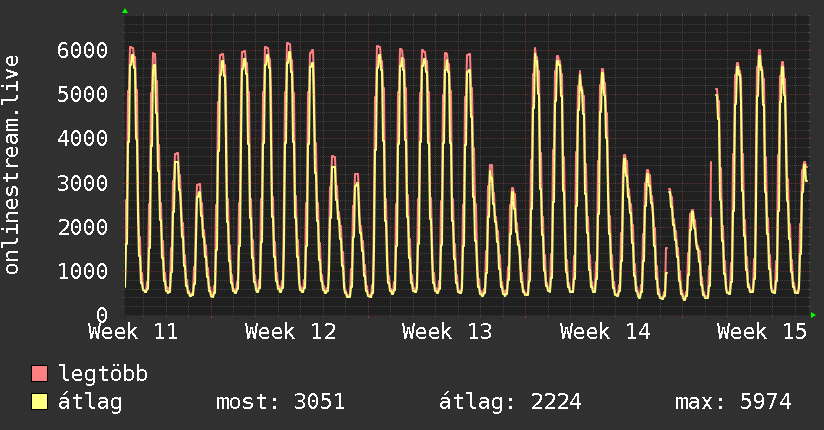
Task: Click the Week 13 axis label
Action: [x=447, y=332]
